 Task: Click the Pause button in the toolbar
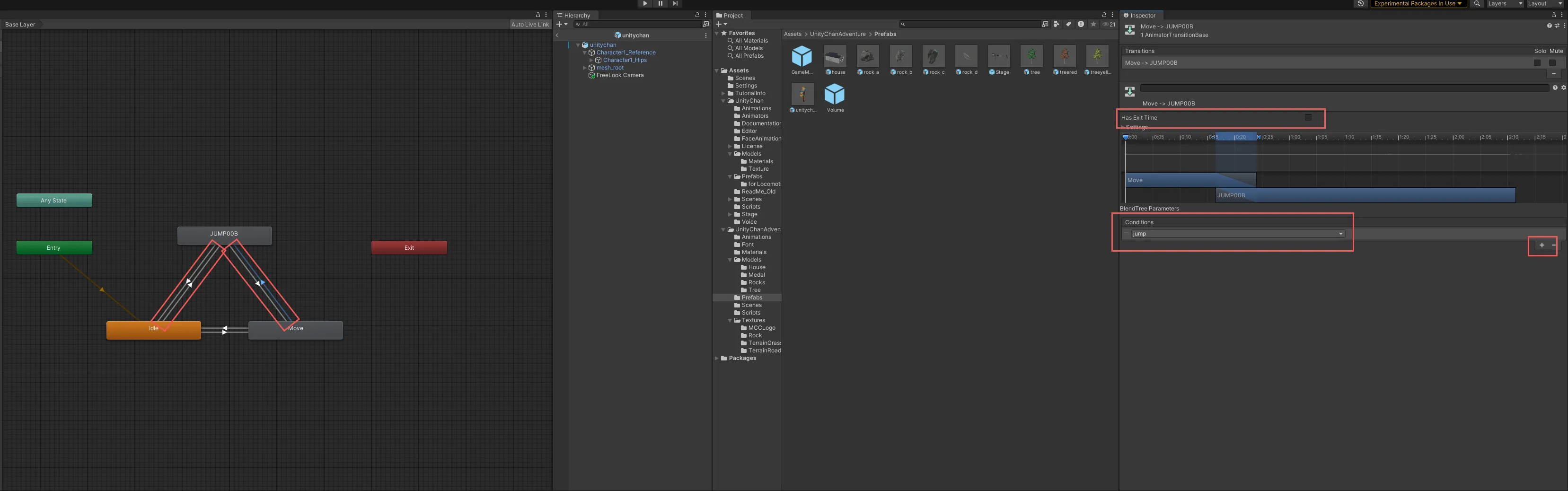pyautogui.click(x=660, y=4)
